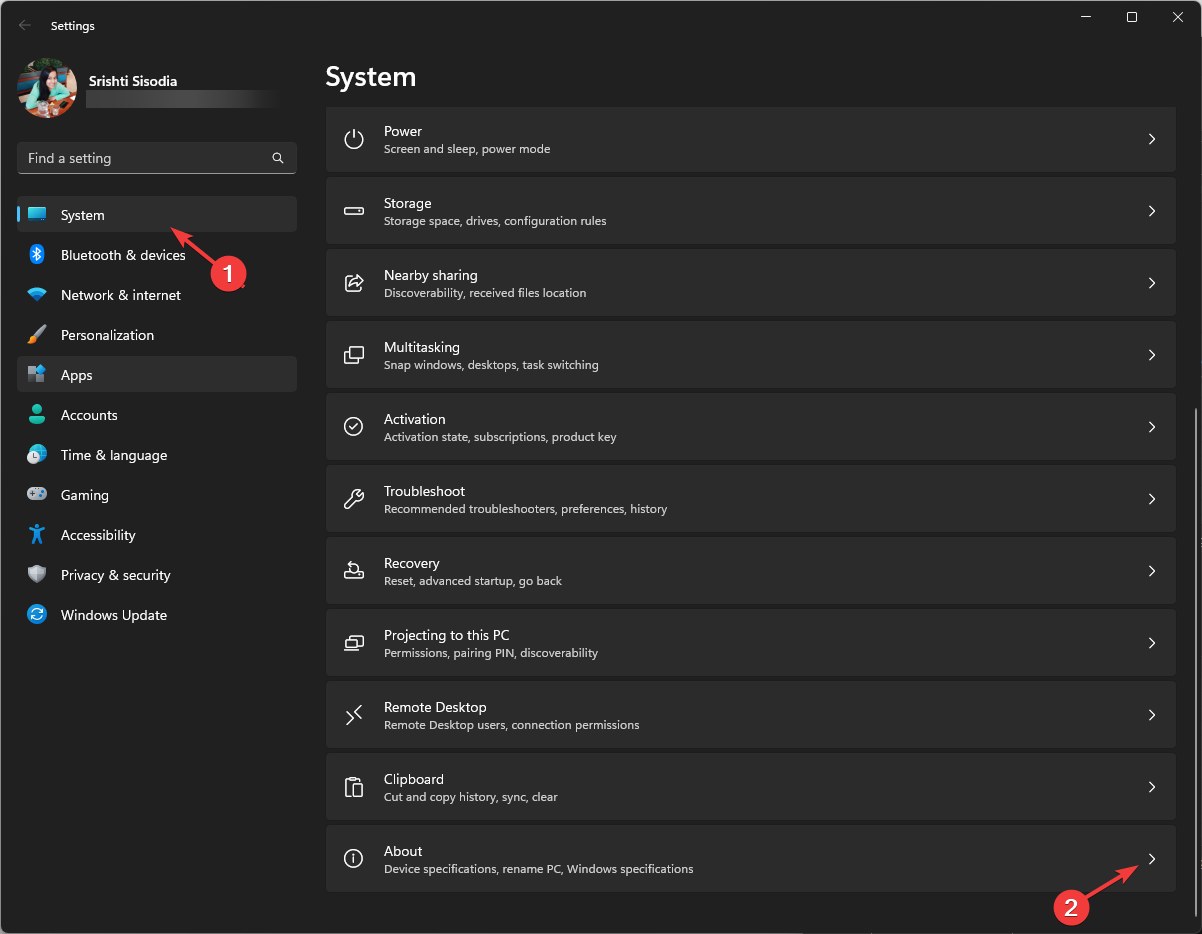This screenshot has height=934, width=1202.
Task: Open Windows Update sidebar section
Action: (113, 615)
